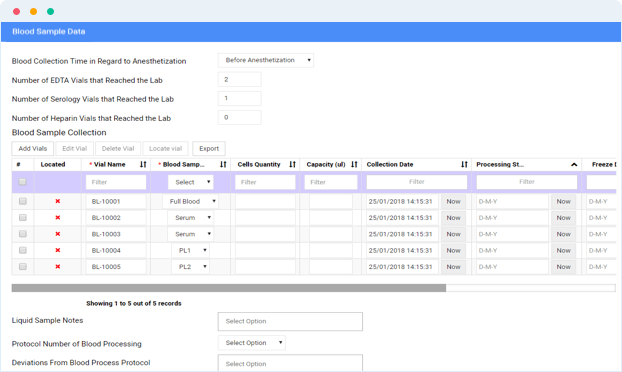
Task: Click the Located column header
Action: pos(53,164)
